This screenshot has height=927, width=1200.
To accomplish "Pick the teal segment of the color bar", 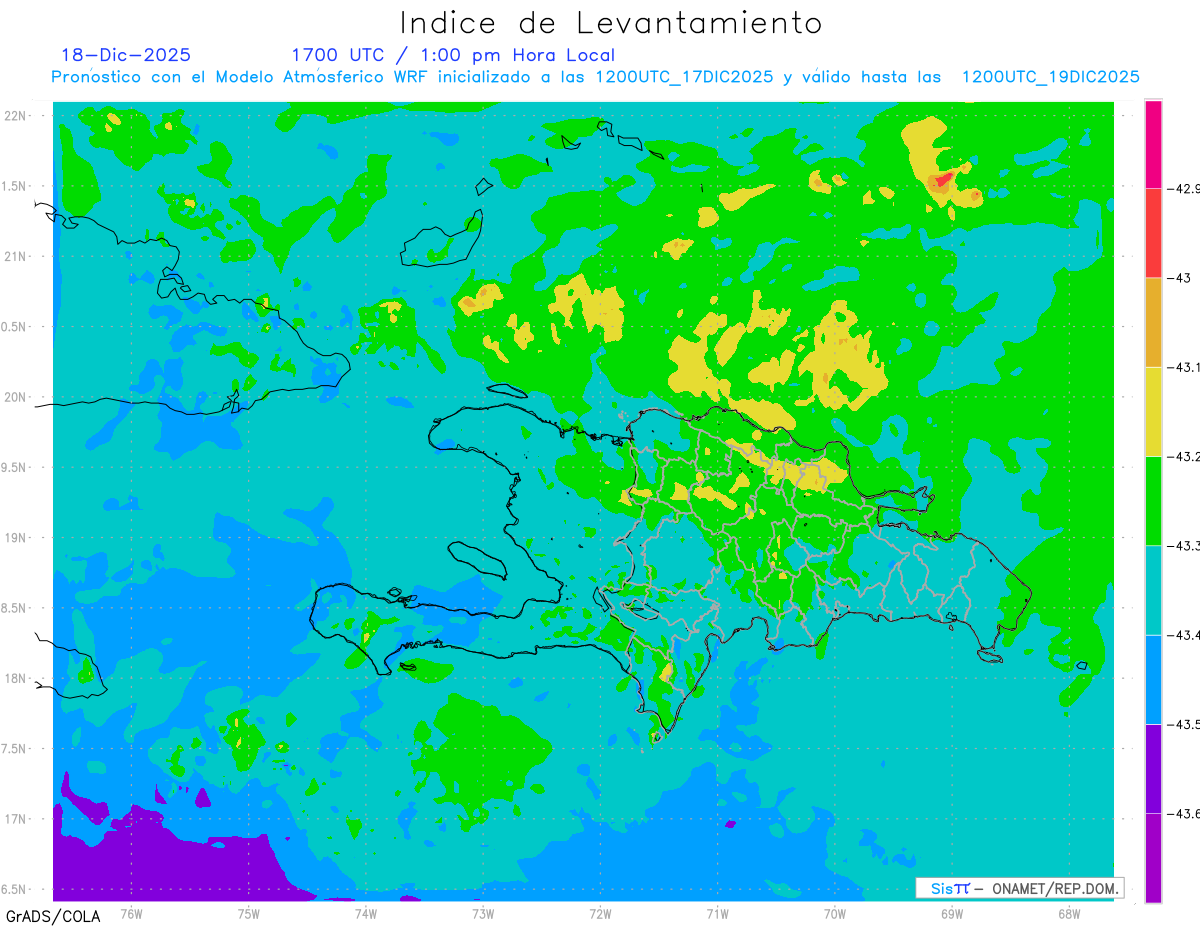I will pyautogui.click(x=1153, y=590).
